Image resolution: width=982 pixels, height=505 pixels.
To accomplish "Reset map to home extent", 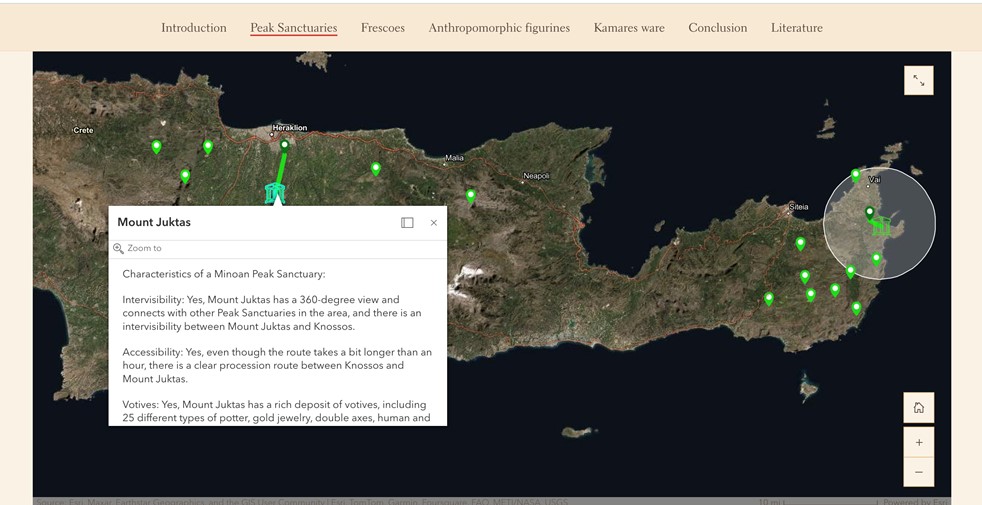I will tap(918, 407).
